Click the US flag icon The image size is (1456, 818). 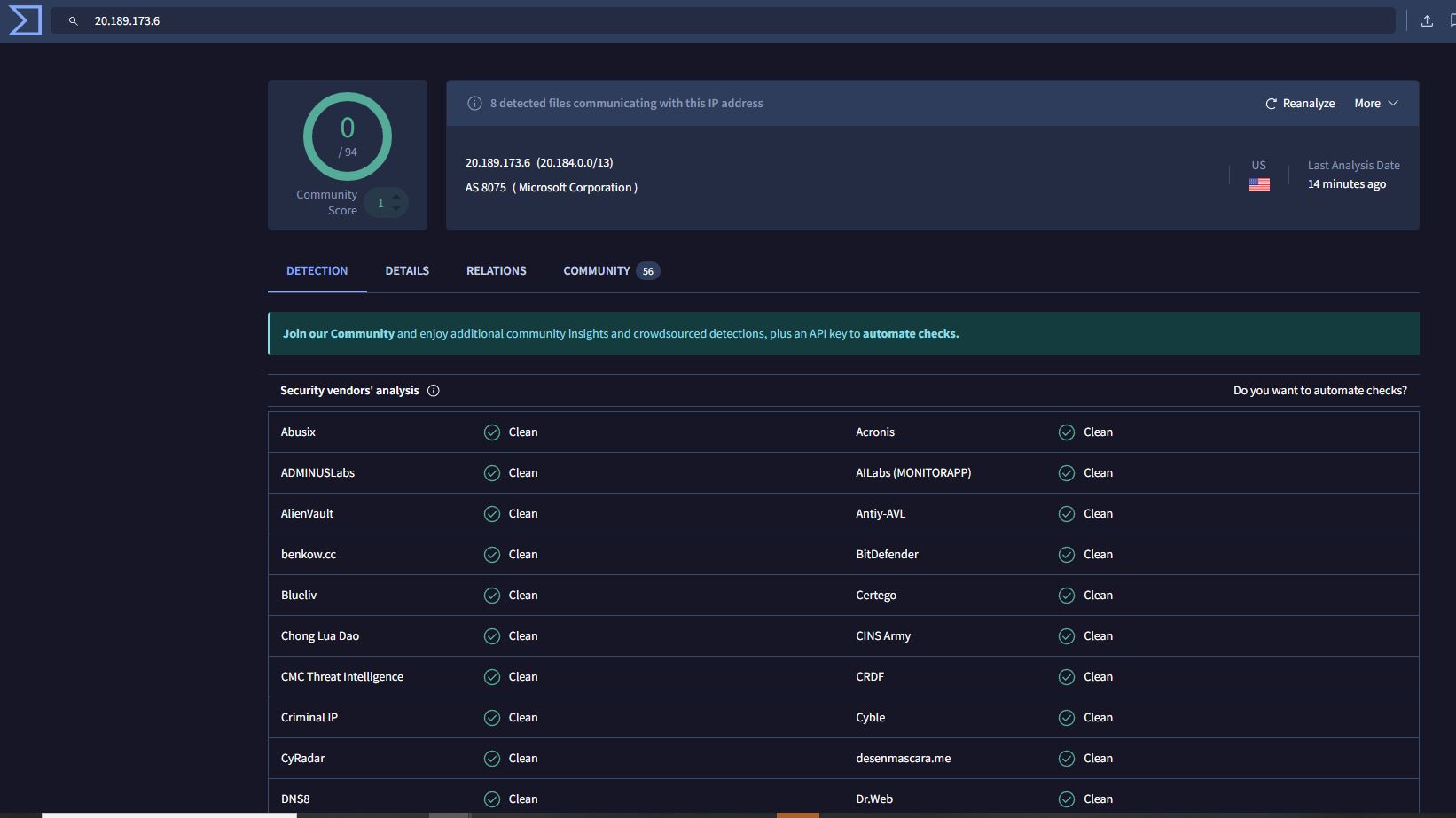point(1258,184)
